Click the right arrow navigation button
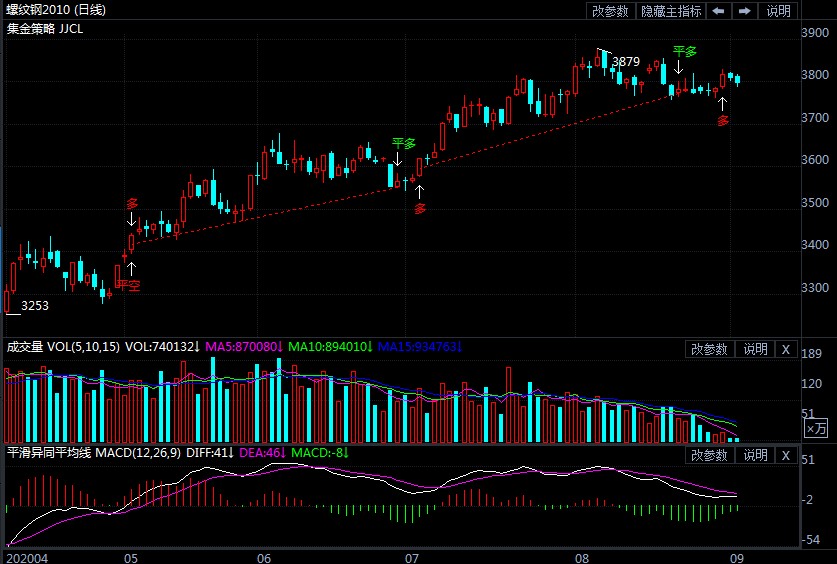Image resolution: width=837 pixels, height=564 pixels. pyautogui.click(x=745, y=11)
